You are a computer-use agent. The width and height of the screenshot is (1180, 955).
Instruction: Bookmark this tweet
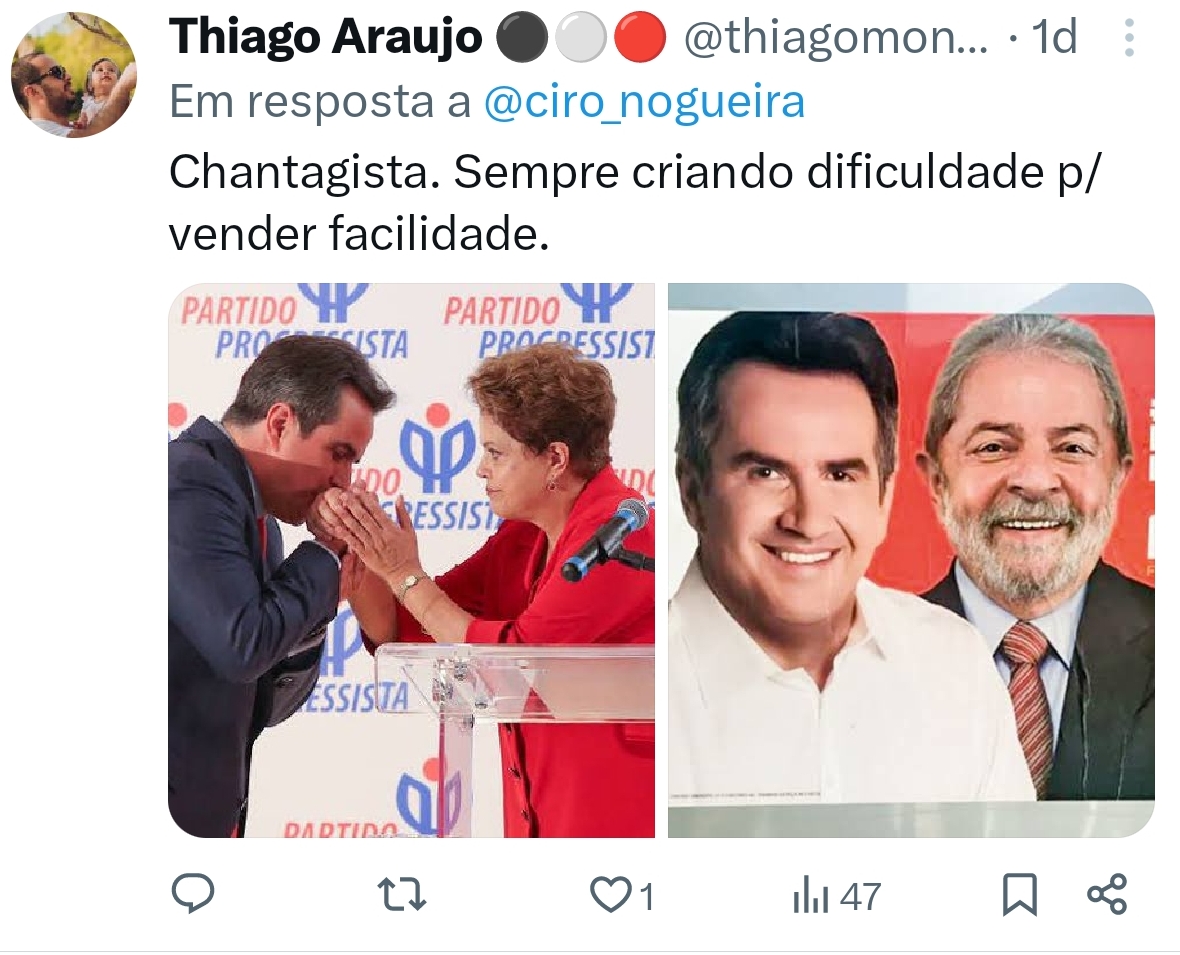[x=1020, y=895]
